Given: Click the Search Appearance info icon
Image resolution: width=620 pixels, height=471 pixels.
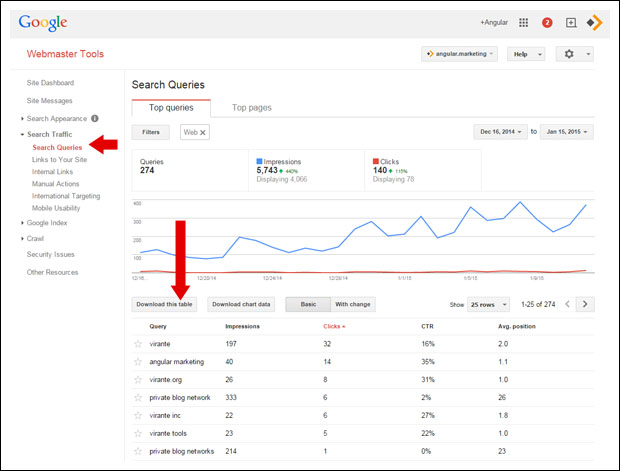Looking at the screenshot, I should tap(95, 118).
